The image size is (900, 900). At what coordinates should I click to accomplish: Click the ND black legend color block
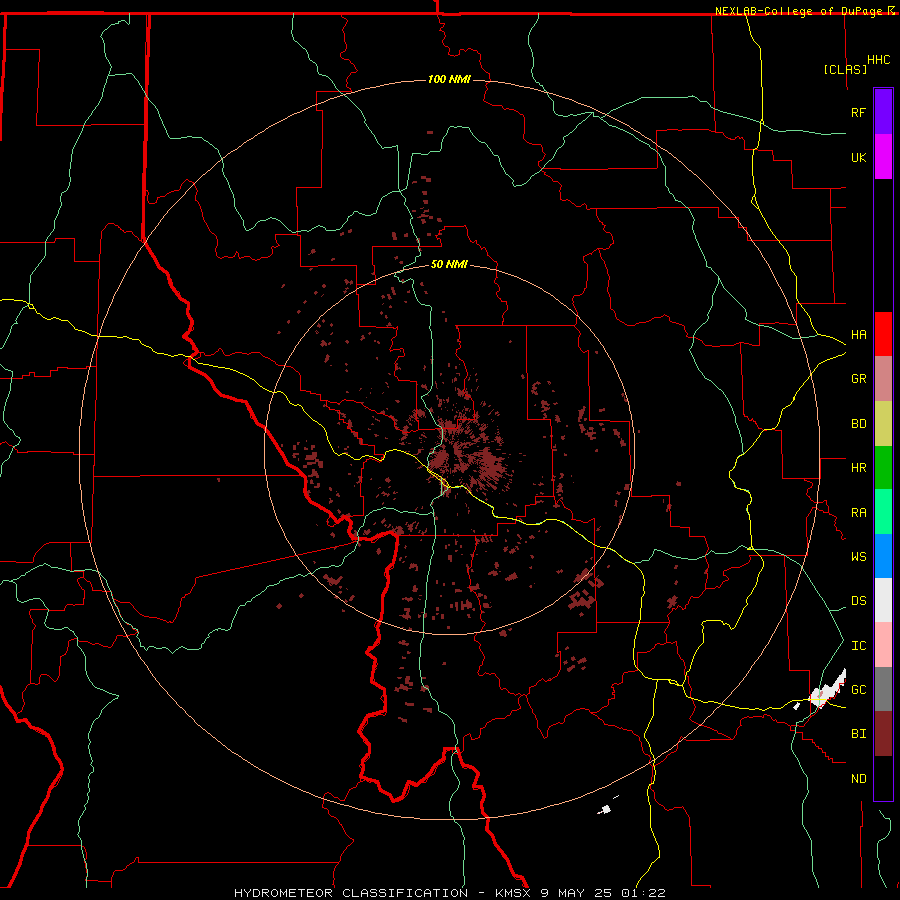[883, 778]
